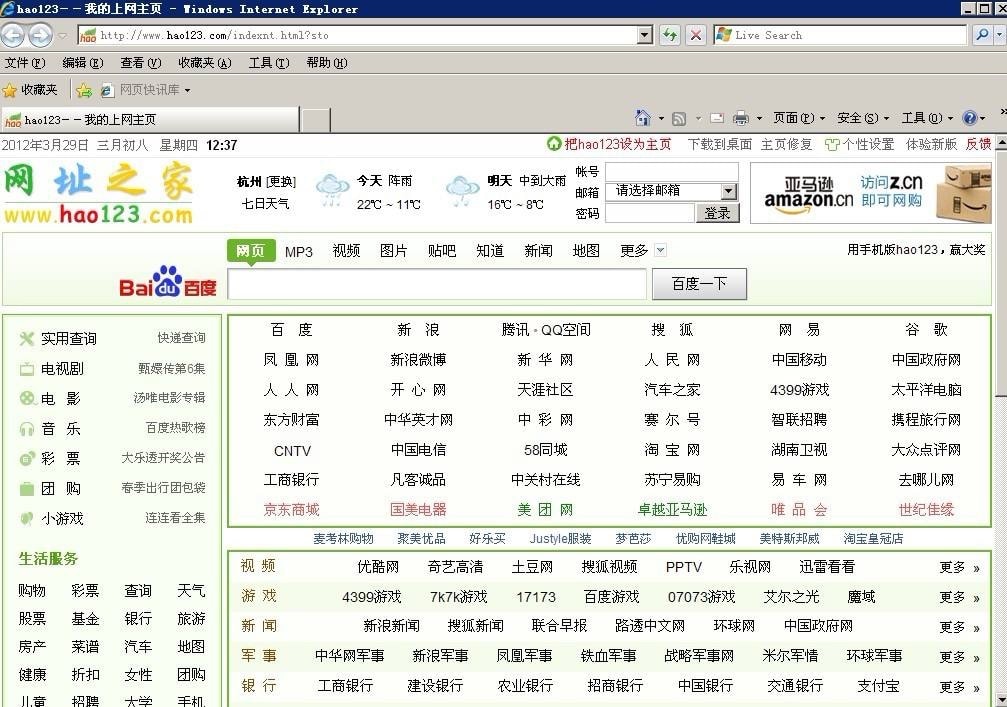Switch to the MP3 search tab
The height and width of the screenshot is (707, 1007).
[299, 252]
